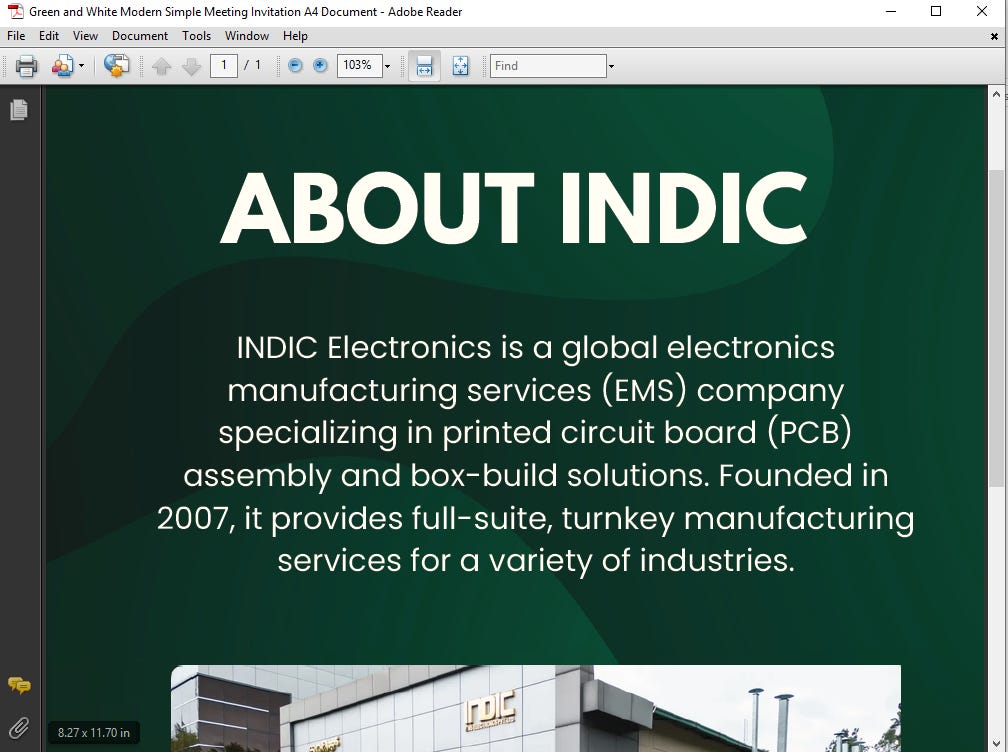Click the 103% zoom level field
Image resolution: width=1008 pixels, height=752 pixels.
(x=359, y=66)
